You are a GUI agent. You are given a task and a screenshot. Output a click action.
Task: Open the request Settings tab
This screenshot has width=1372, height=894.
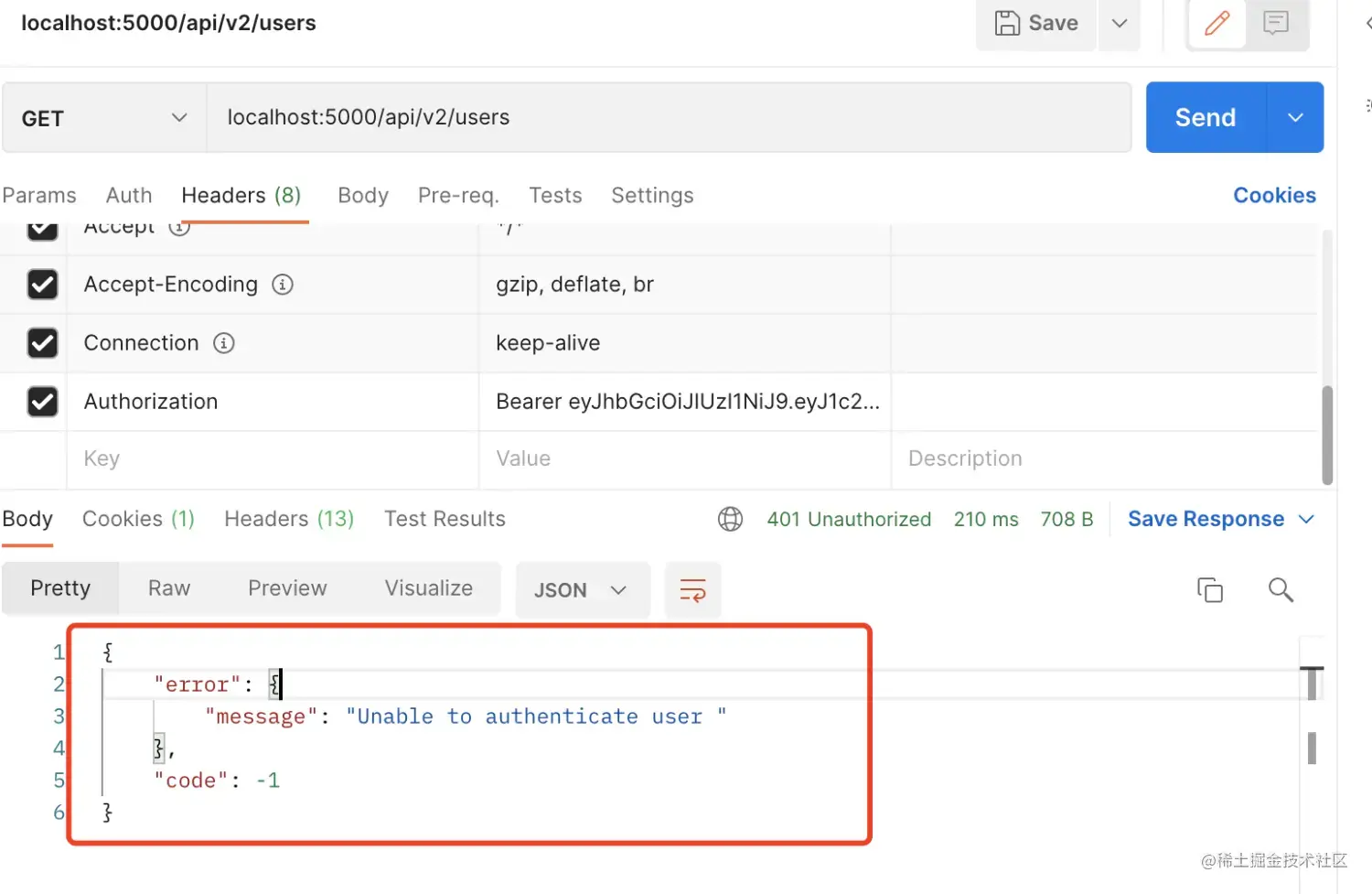point(652,196)
